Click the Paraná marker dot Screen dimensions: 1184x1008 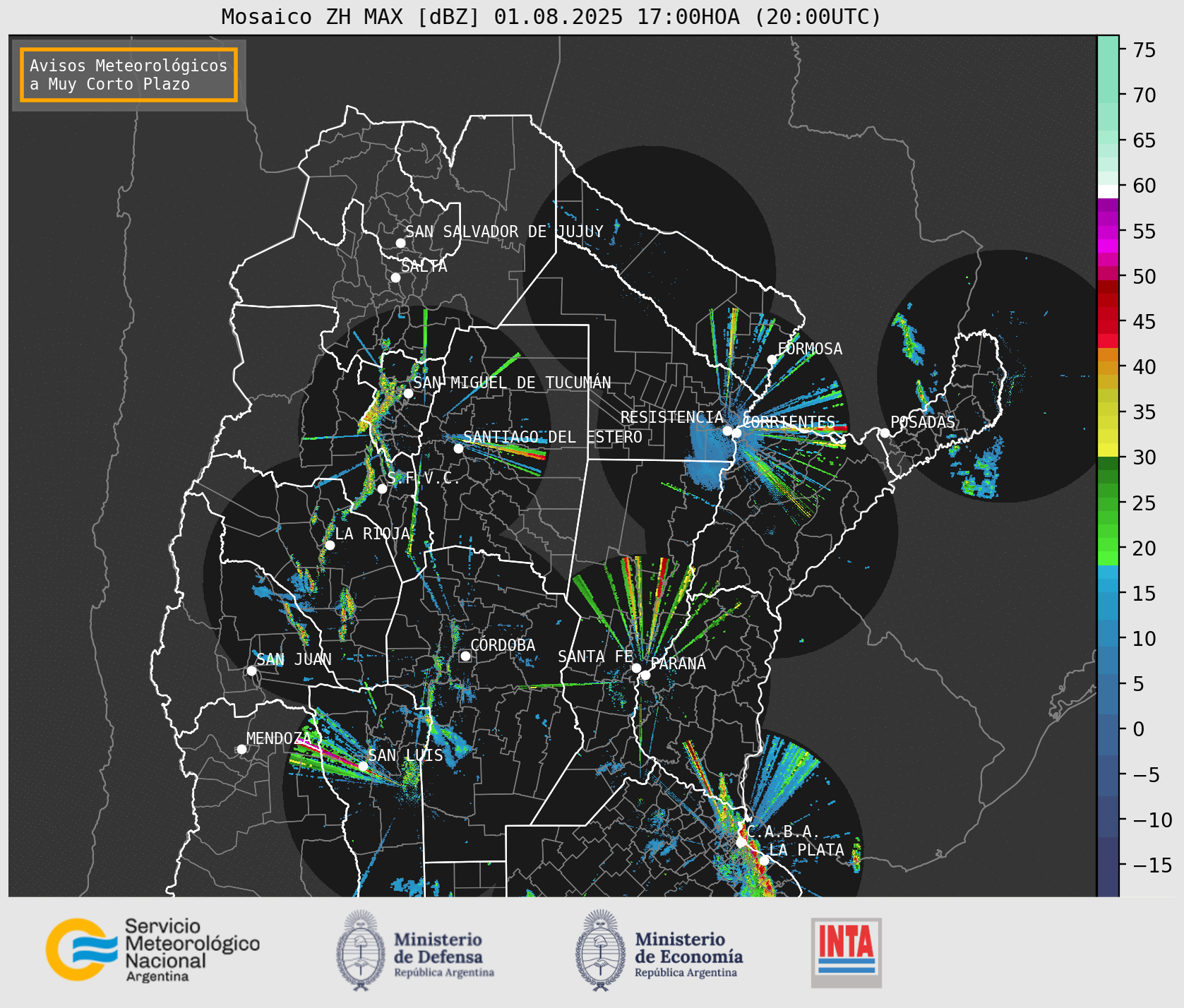pyautogui.click(x=645, y=675)
